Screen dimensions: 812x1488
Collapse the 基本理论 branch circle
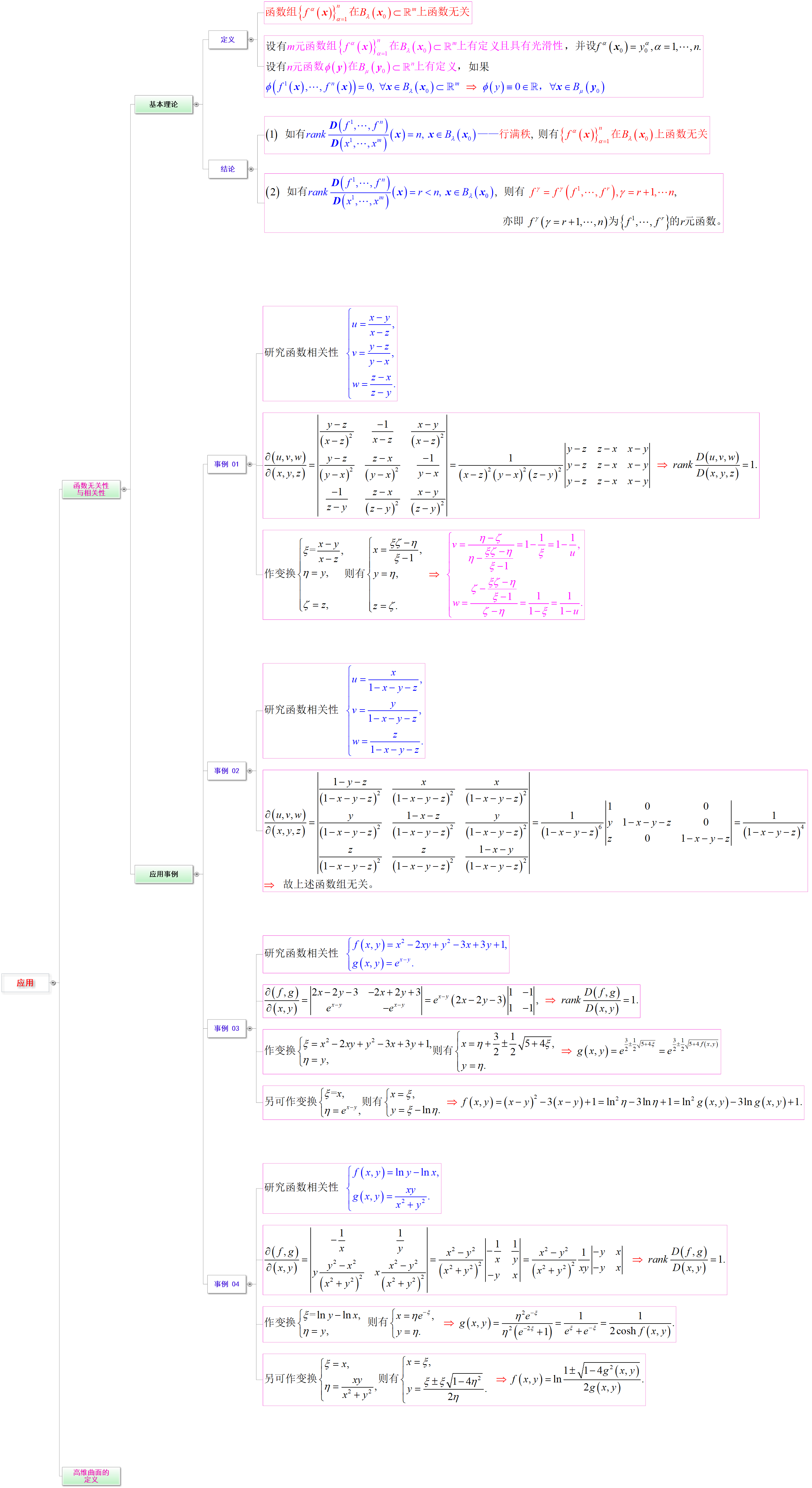[196, 104]
